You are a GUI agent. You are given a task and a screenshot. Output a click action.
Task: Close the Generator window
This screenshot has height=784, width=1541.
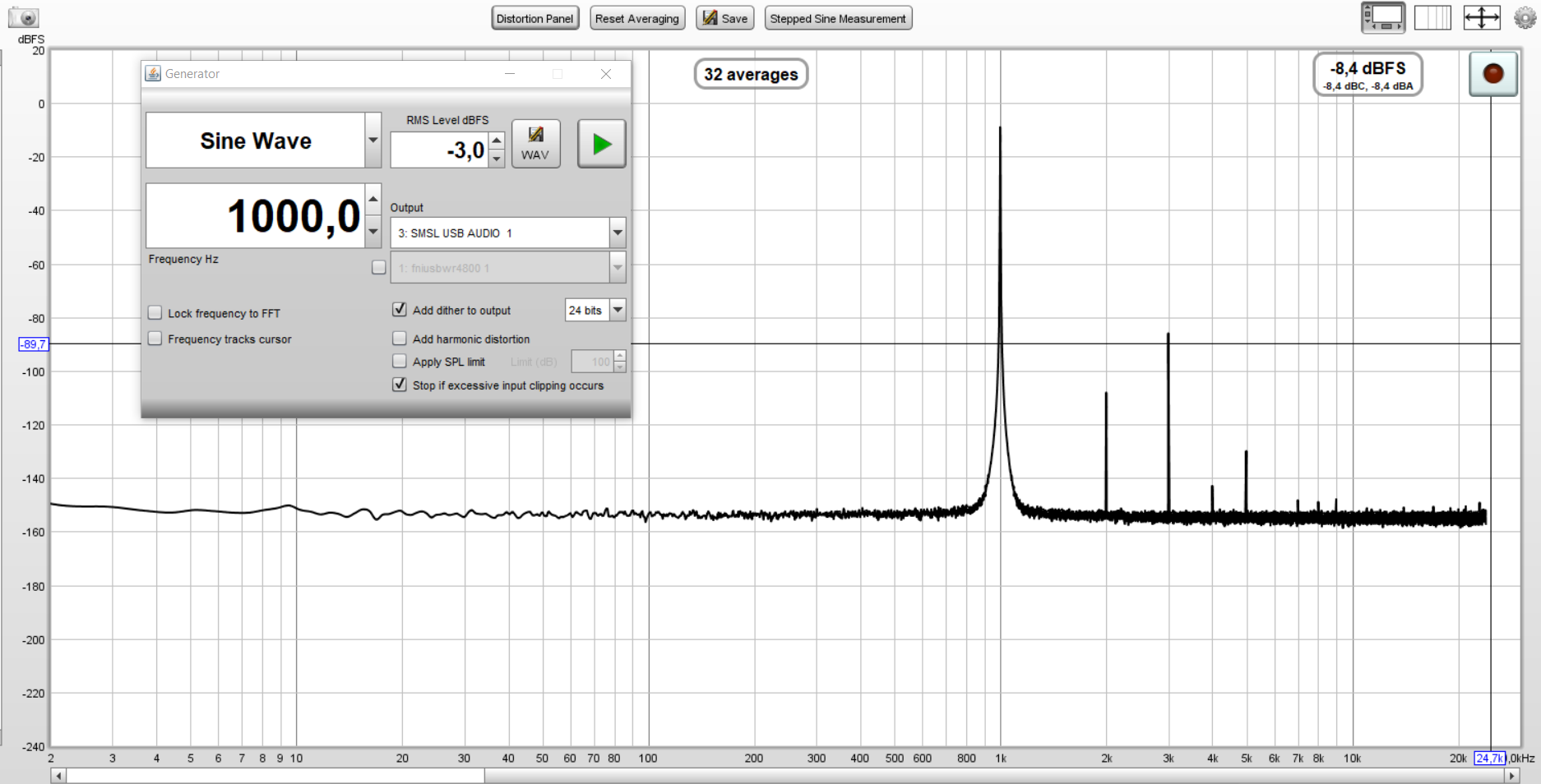click(x=606, y=74)
